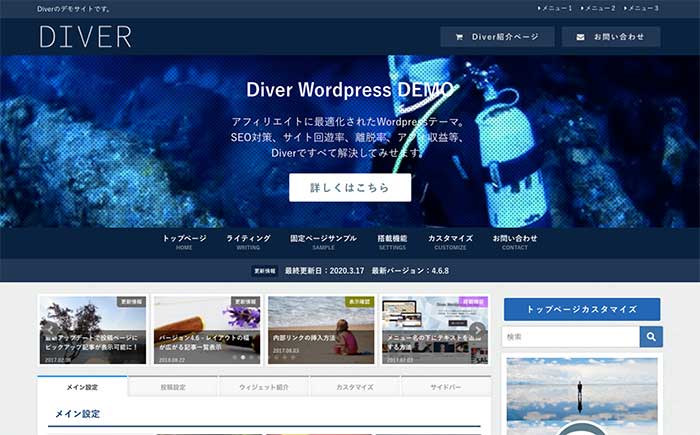Open the メニュー3 top link

click(641, 8)
